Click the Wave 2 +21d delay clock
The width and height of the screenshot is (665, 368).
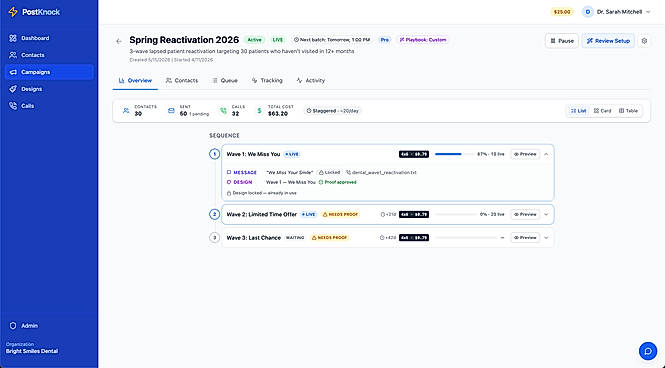pos(388,215)
